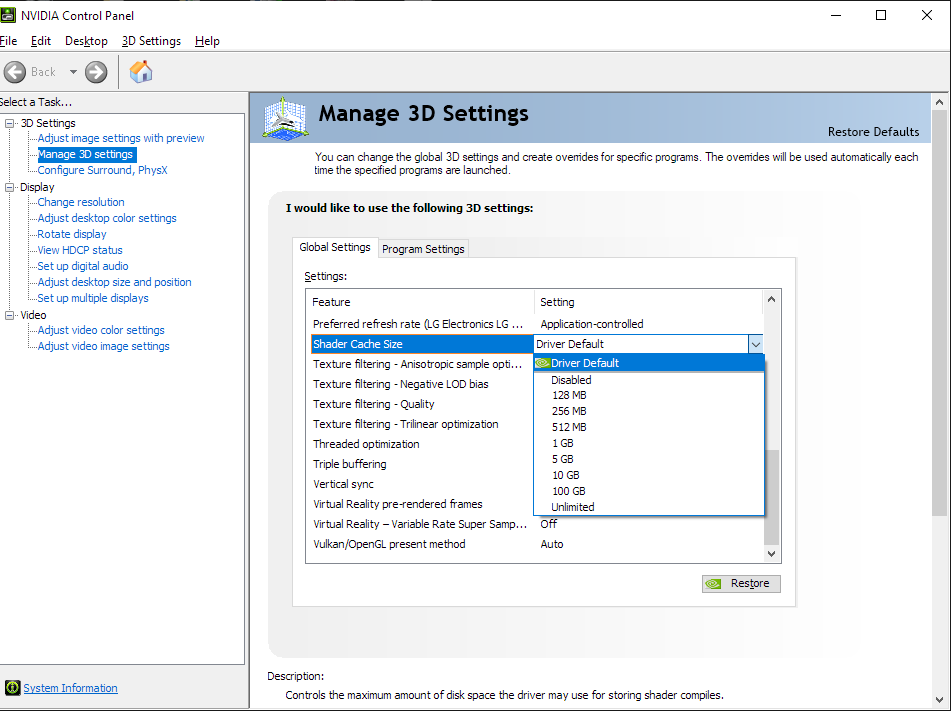Viewport: 951px width, 711px height.
Task: Click the Forward arrow navigation icon
Action: coord(96,72)
